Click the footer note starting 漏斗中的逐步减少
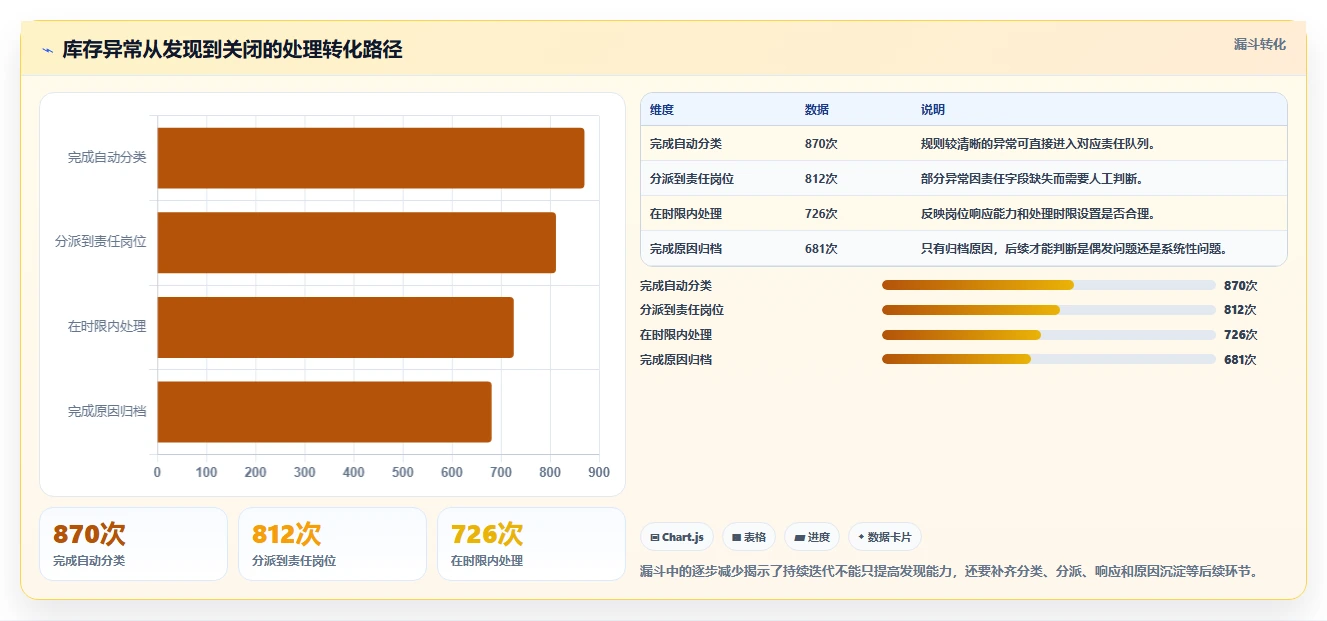The image size is (1327, 621). click(x=951, y=572)
